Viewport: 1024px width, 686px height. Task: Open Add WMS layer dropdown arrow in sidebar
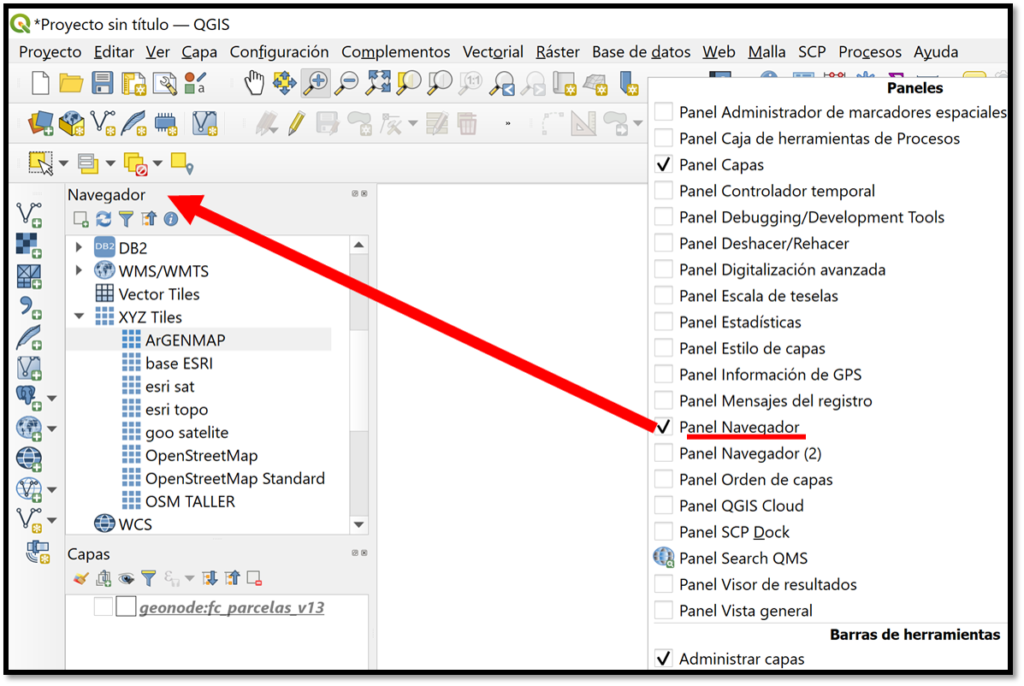click(x=52, y=429)
